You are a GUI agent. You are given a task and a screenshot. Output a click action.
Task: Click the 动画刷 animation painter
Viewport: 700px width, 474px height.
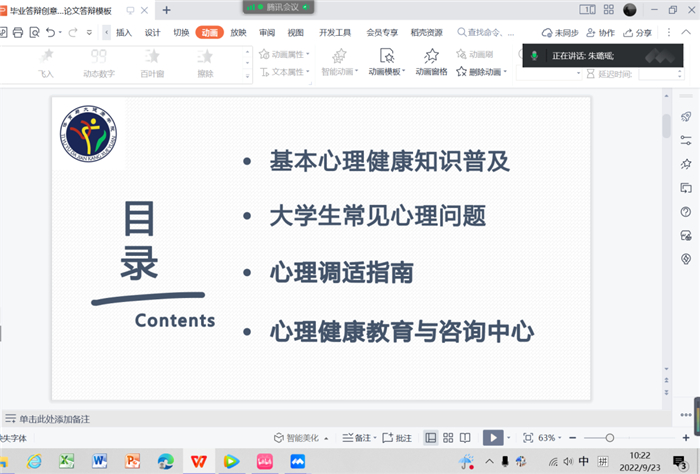(x=475, y=54)
